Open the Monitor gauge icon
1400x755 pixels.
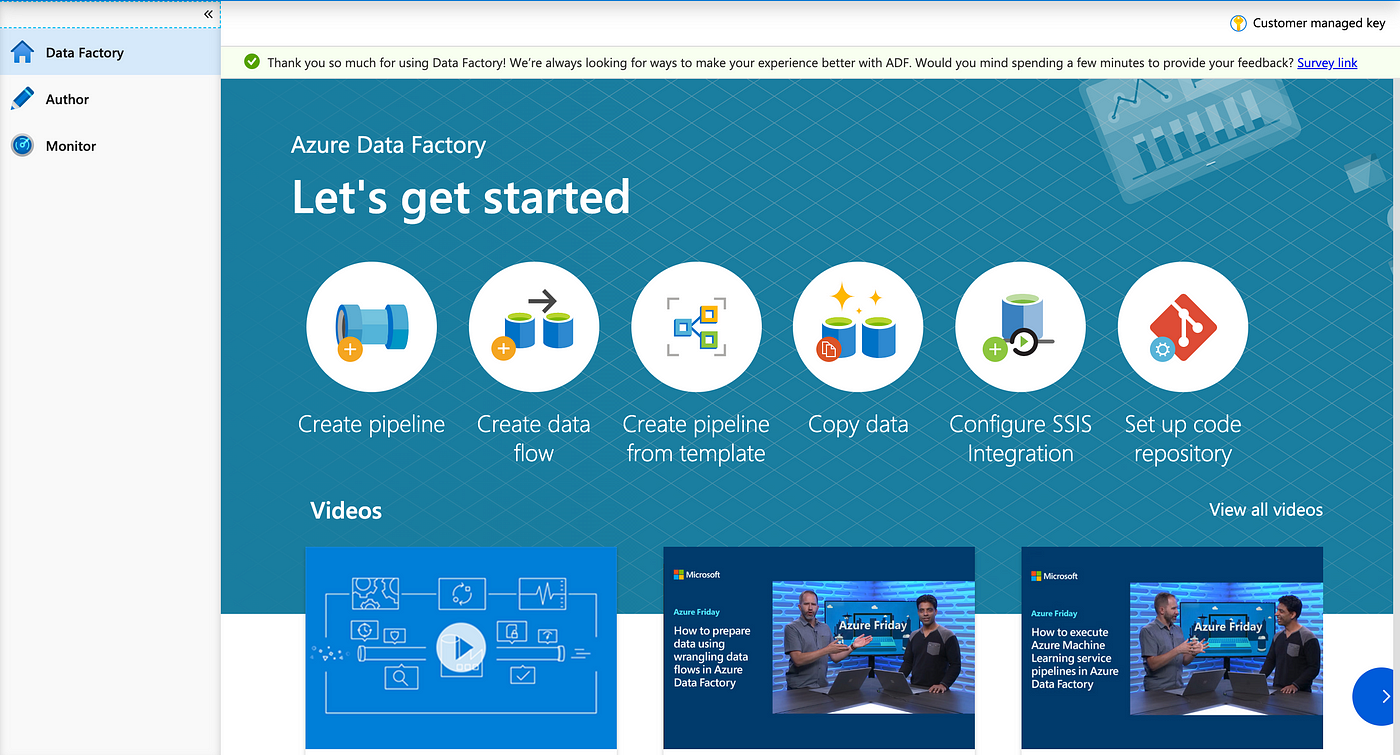tap(22, 146)
